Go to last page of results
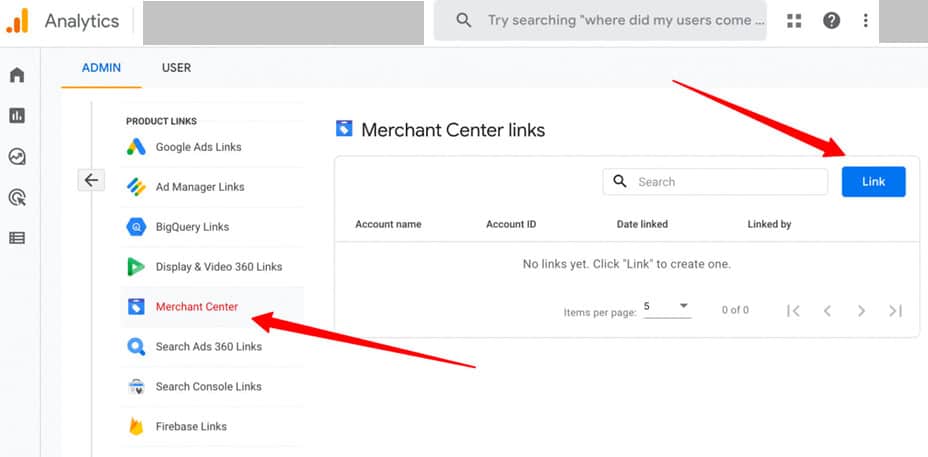Image resolution: width=928 pixels, height=457 pixels. pos(895,310)
